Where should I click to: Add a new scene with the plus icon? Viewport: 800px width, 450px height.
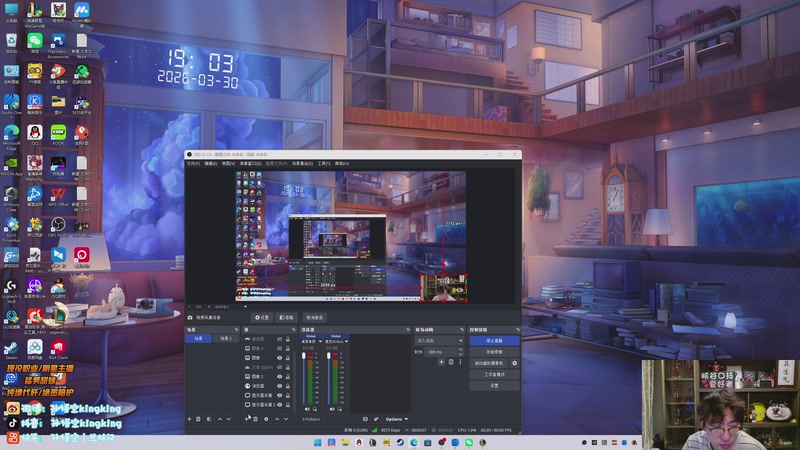tap(189, 419)
